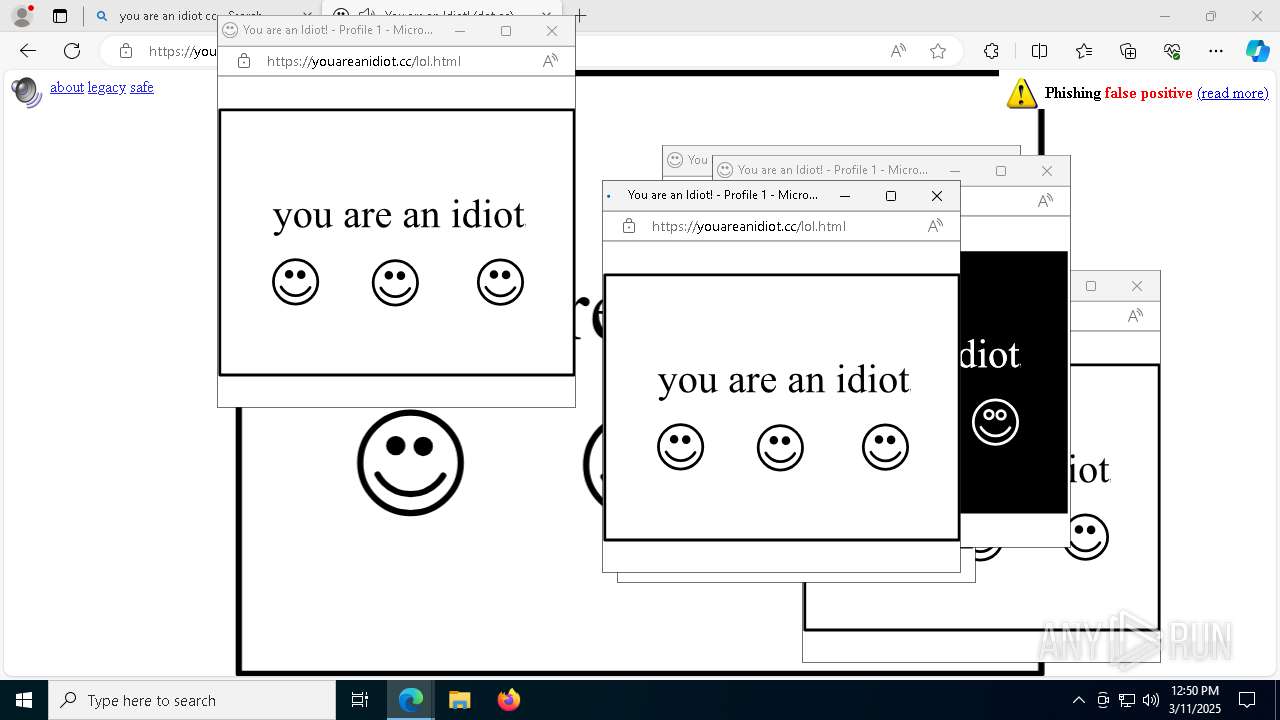Click lock icon in the front center popup
This screenshot has height=720, width=1280.
coord(628,226)
